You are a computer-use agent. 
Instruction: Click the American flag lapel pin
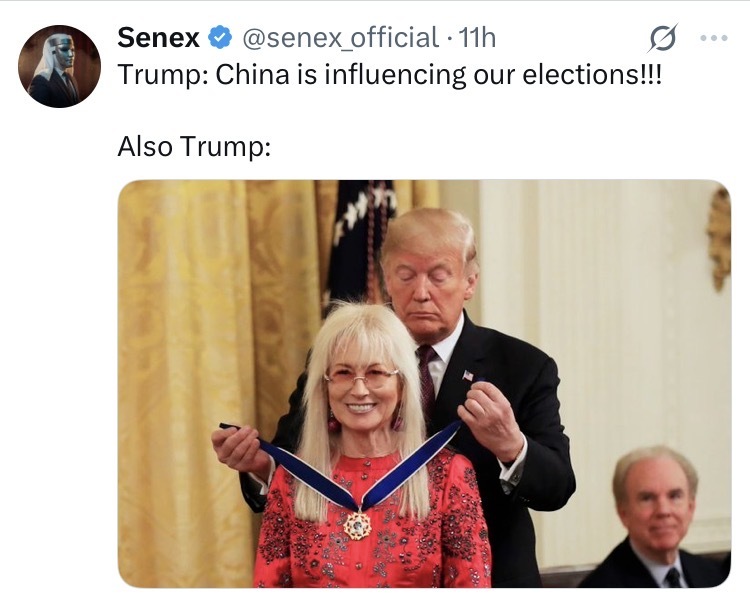(468, 375)
